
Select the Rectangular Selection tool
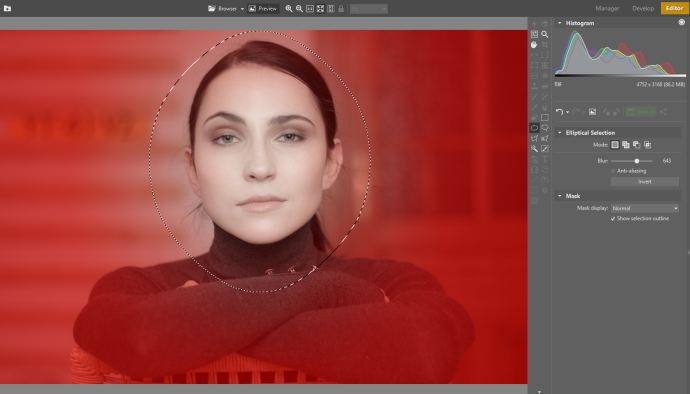click(545, 118)
